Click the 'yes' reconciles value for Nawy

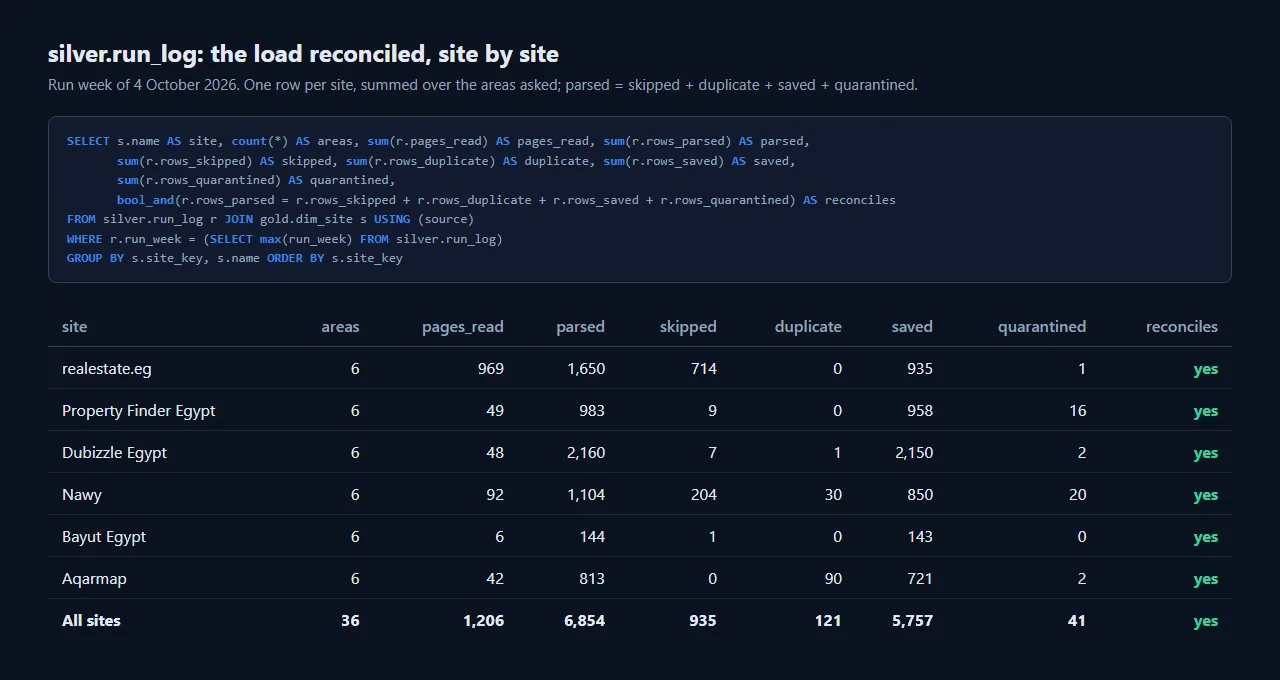[1206, 495]
